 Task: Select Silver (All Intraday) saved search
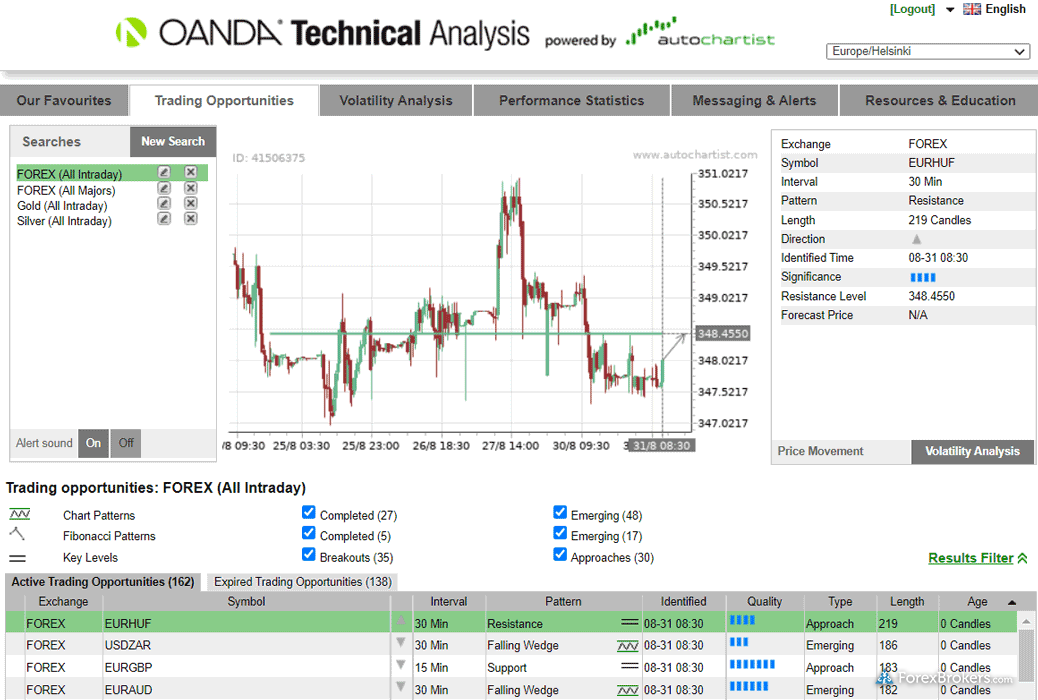pyautogui.click(x=64, y=221)
